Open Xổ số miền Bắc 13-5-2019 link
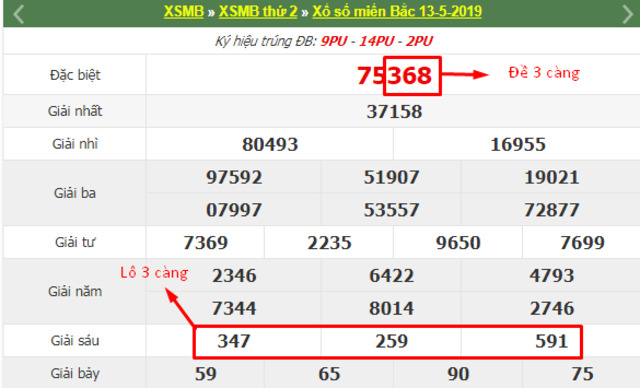The image size is (640, 388). [x=397, y=11]
